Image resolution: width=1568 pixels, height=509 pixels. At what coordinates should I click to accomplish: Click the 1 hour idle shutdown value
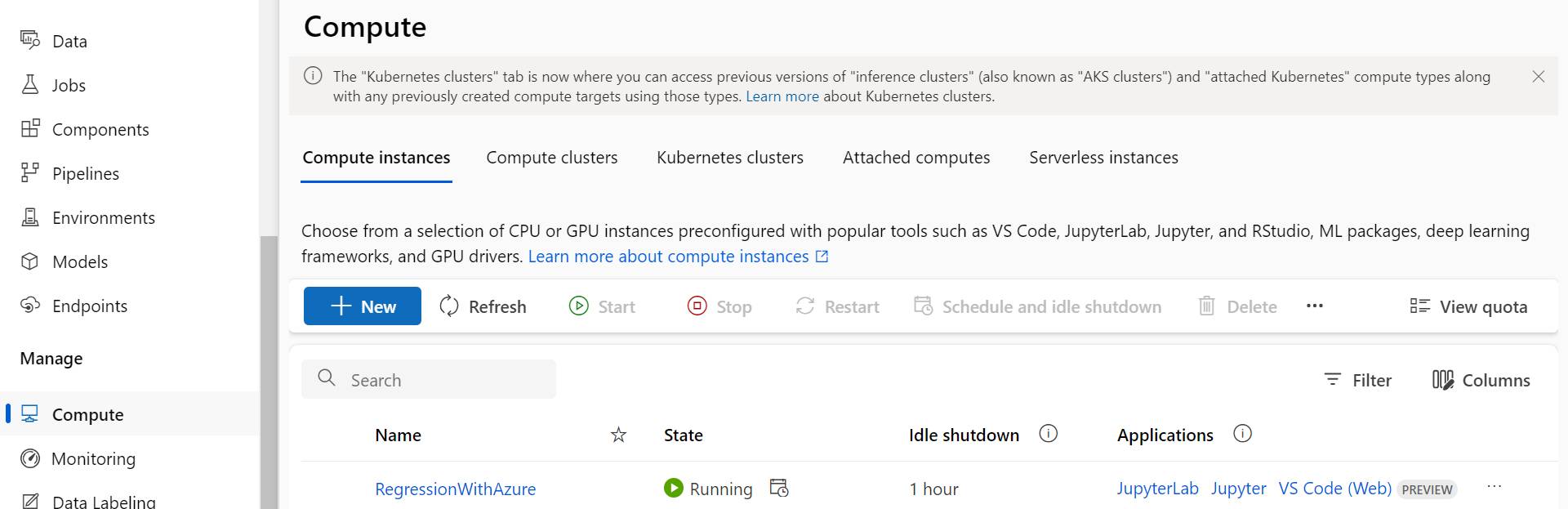tap(933, 489)
